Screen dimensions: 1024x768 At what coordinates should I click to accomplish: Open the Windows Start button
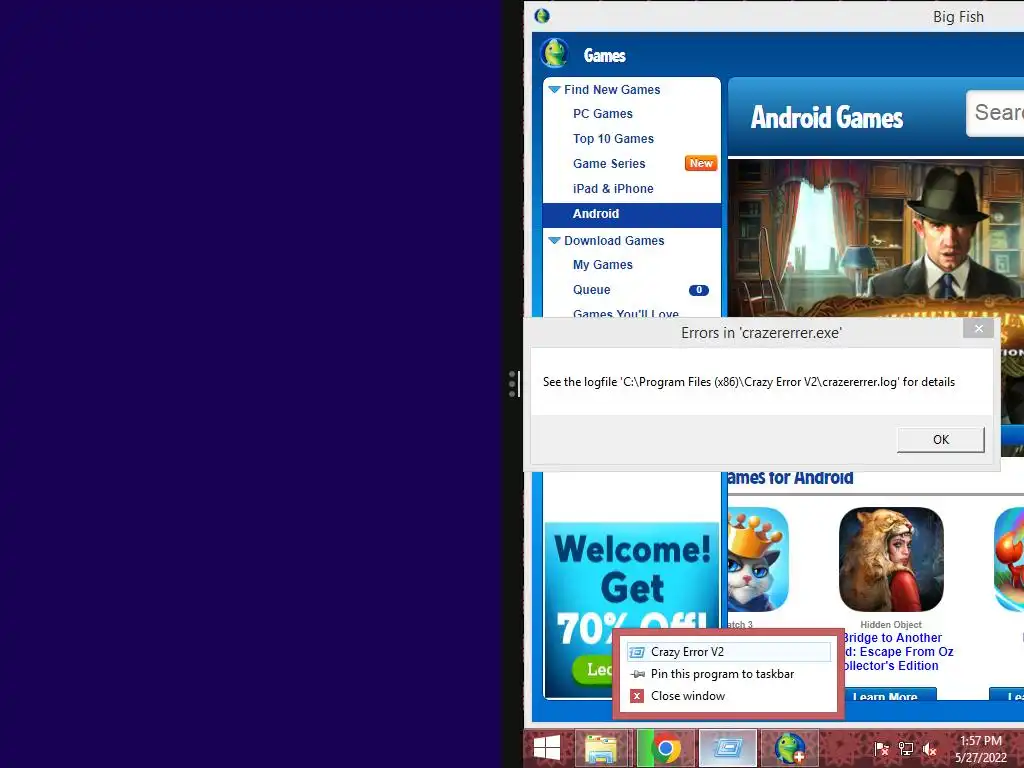pyautogui.click(x=547, y=748)
